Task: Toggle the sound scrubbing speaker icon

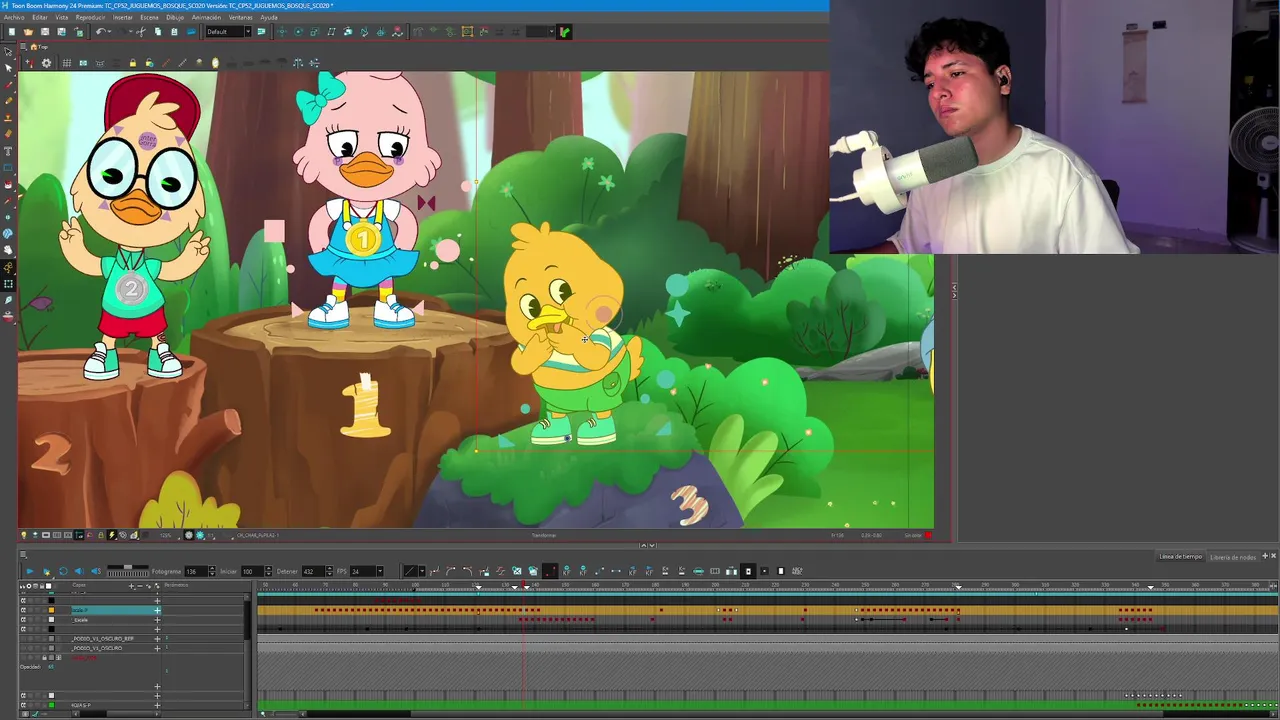Action: coord(96,571)
